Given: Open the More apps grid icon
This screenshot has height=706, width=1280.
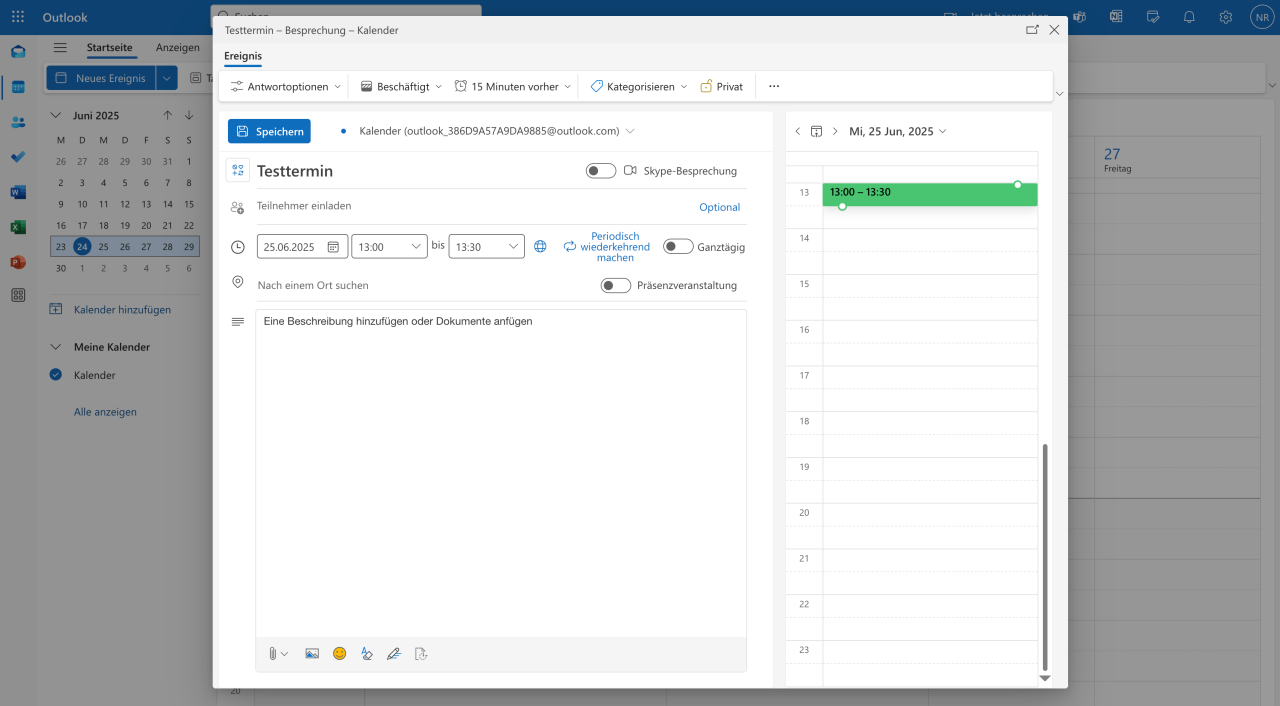Looking at the screenshot, I should [18, 295].
